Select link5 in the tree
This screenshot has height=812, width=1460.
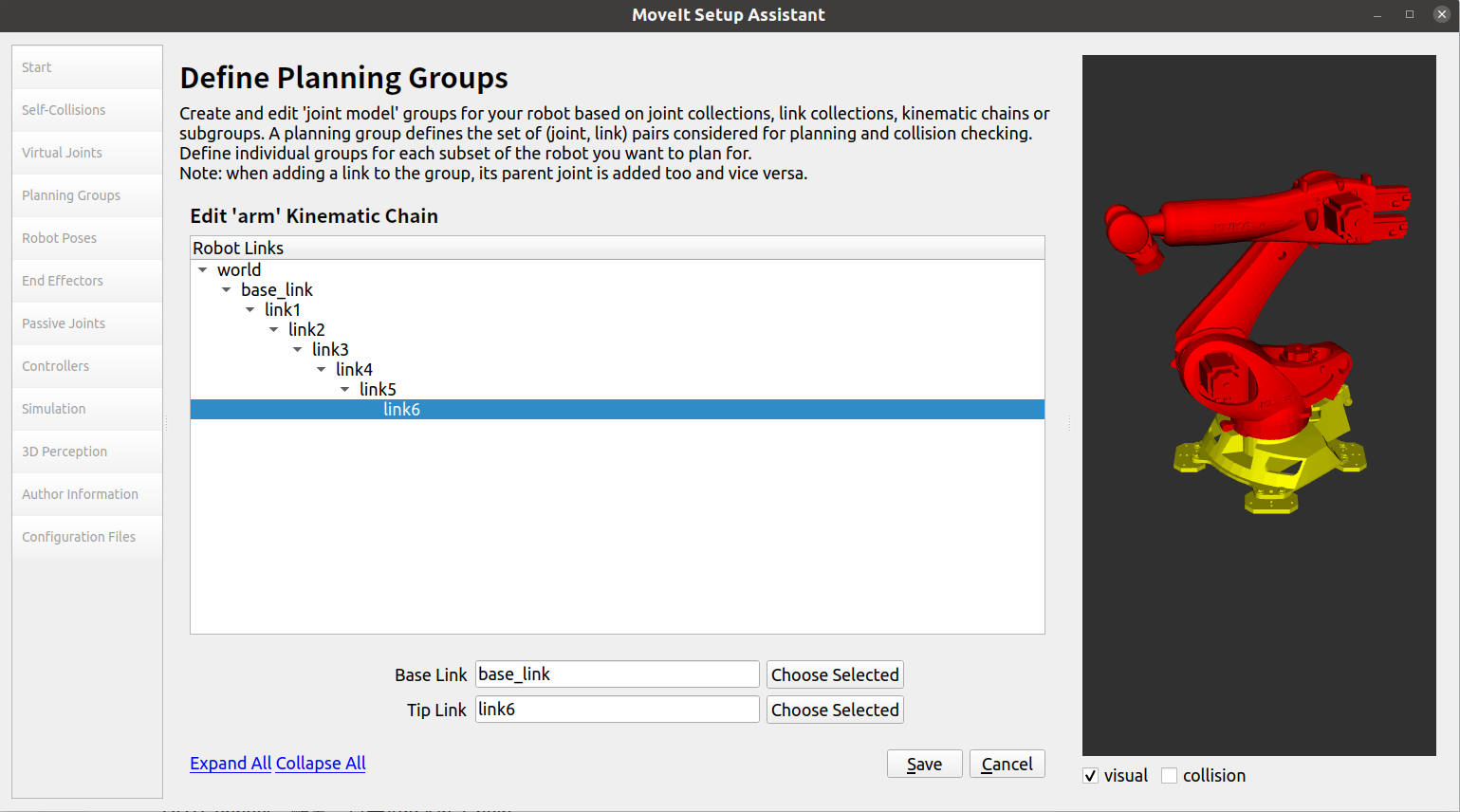378,390
